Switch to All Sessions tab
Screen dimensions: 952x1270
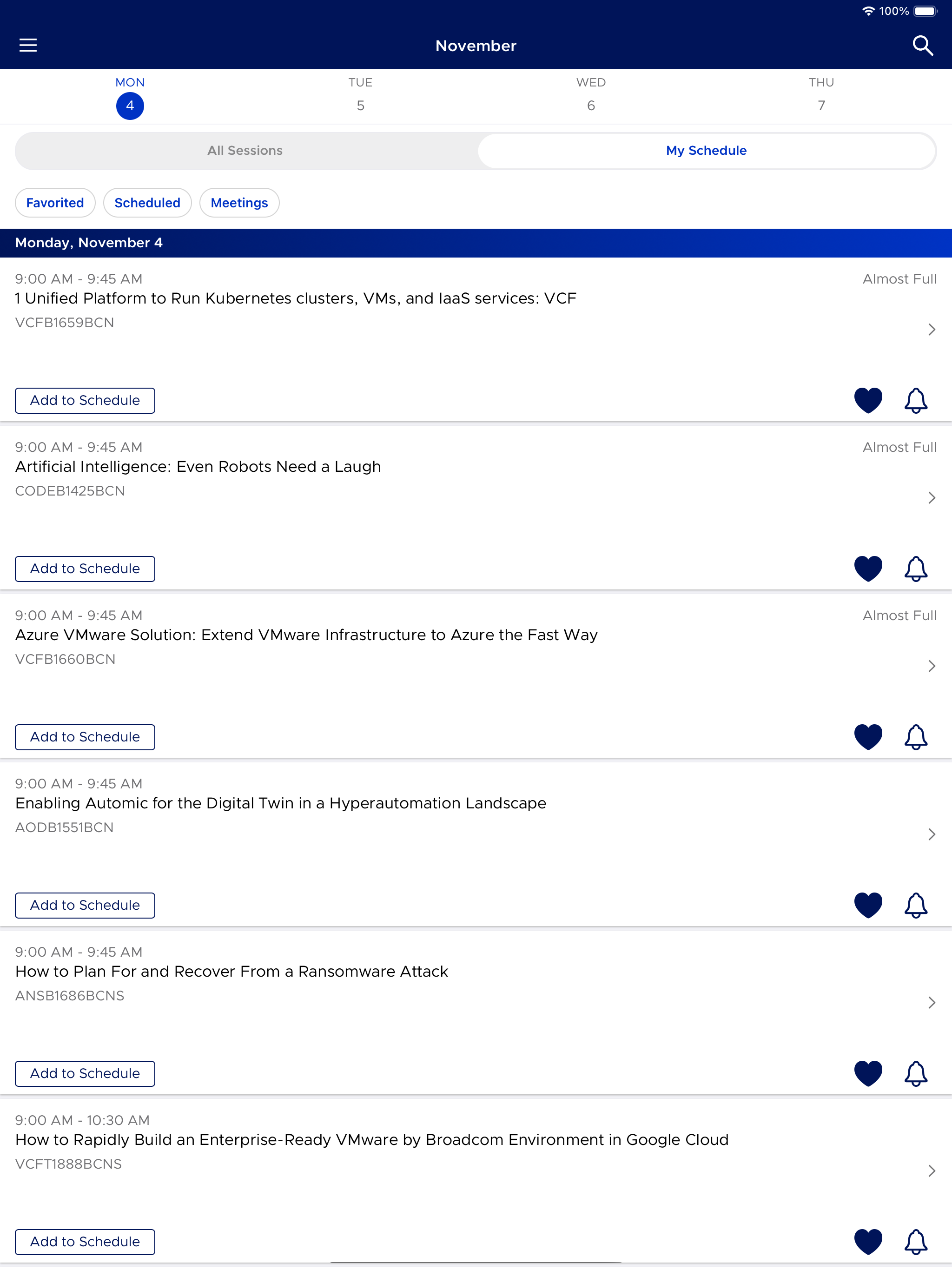[x=245, y=151]
